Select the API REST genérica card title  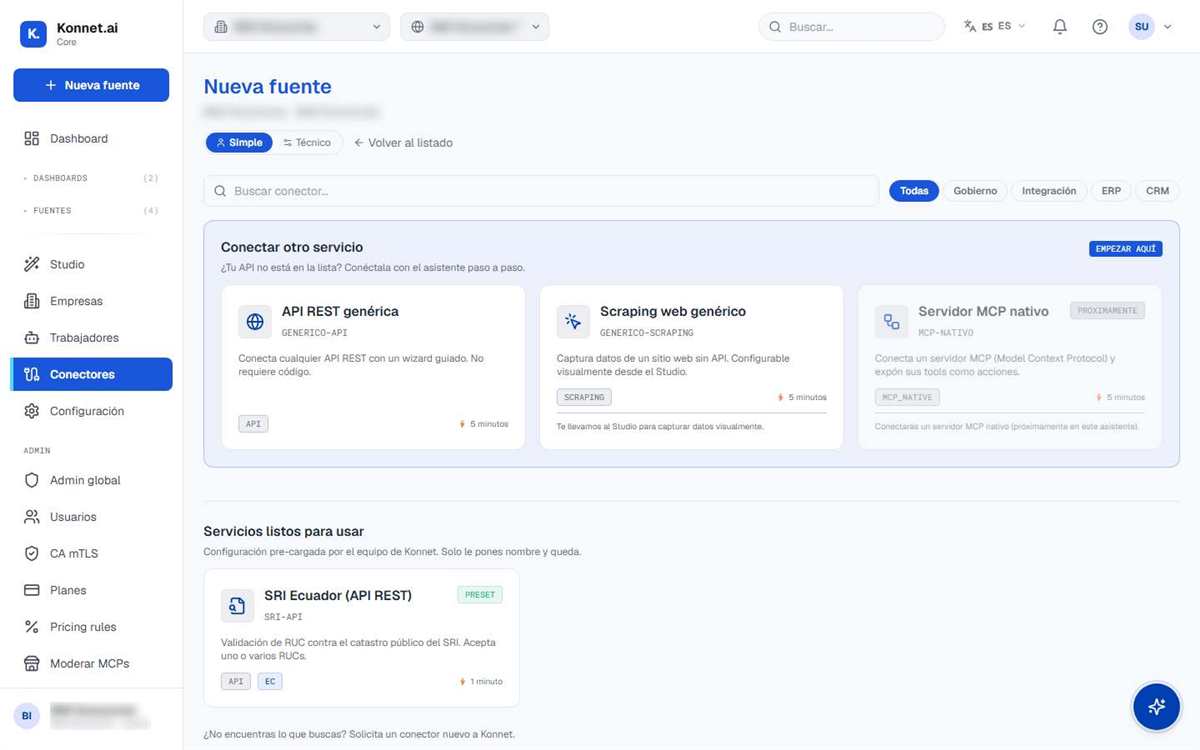click(x=340, y=311)
